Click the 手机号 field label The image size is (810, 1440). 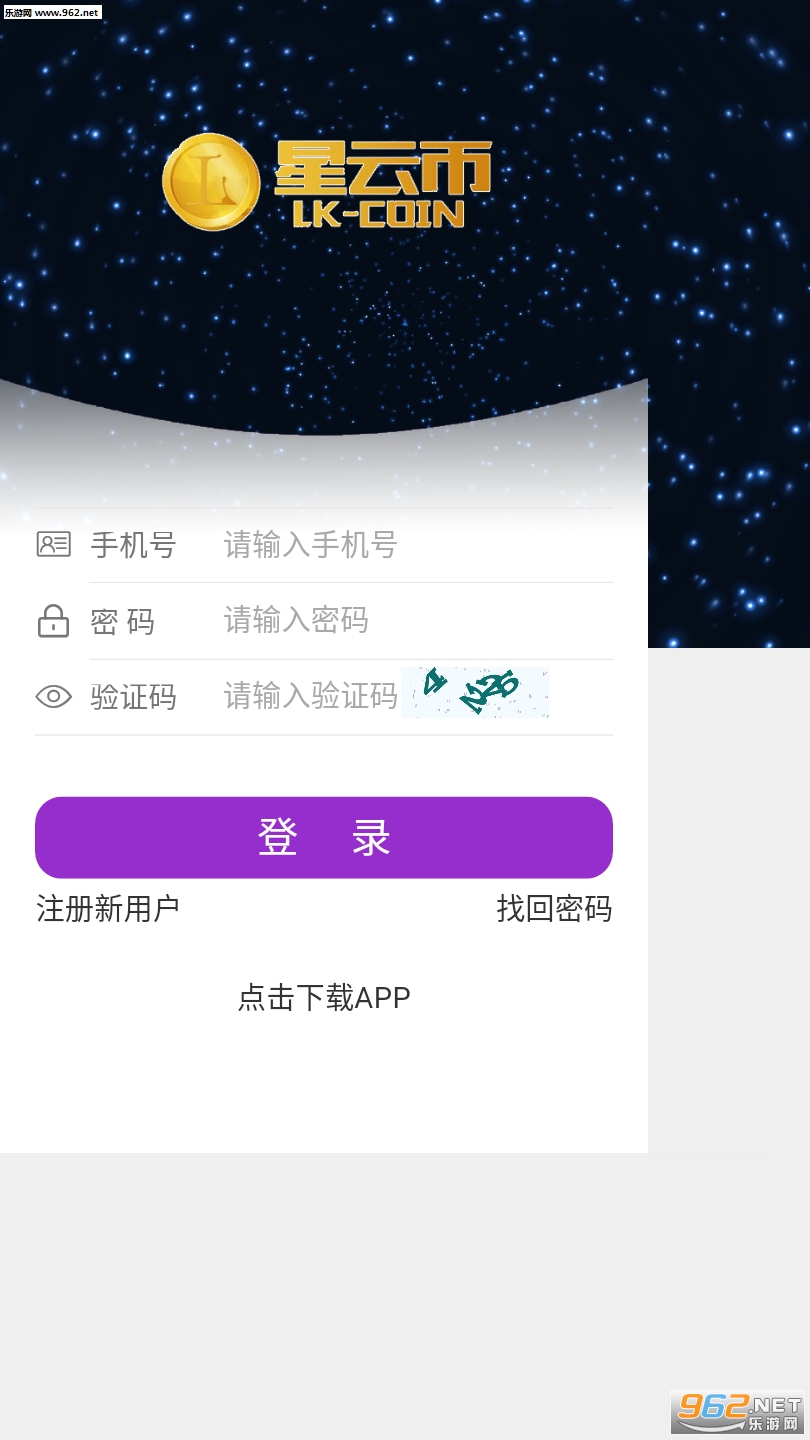click(133, 545)
